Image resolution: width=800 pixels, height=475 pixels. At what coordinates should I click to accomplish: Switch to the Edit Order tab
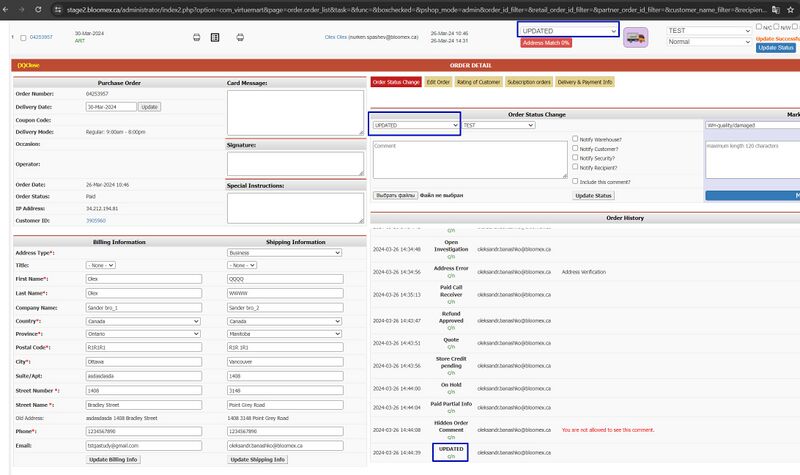point(438,82)
